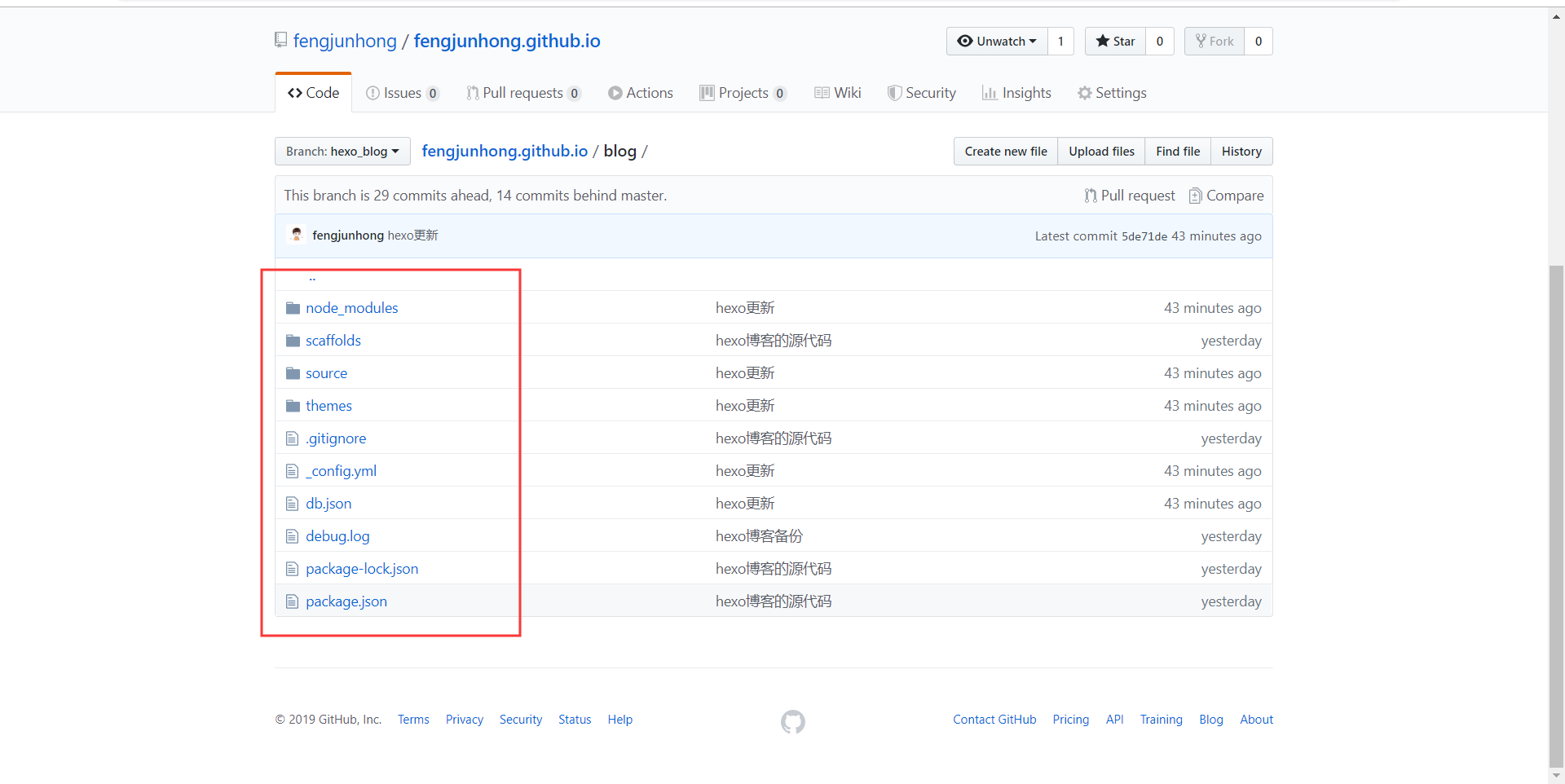
Task: Star the repository
Action: click(1115, 42)
